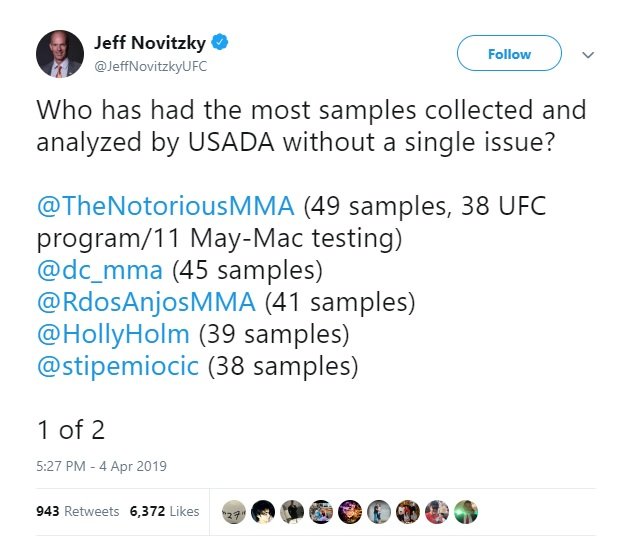Click the 5:27 PM - 4 Apr 2019 timestamp
Screen dimensions: 631x539
pyautogui.click(x=101, y=466)
